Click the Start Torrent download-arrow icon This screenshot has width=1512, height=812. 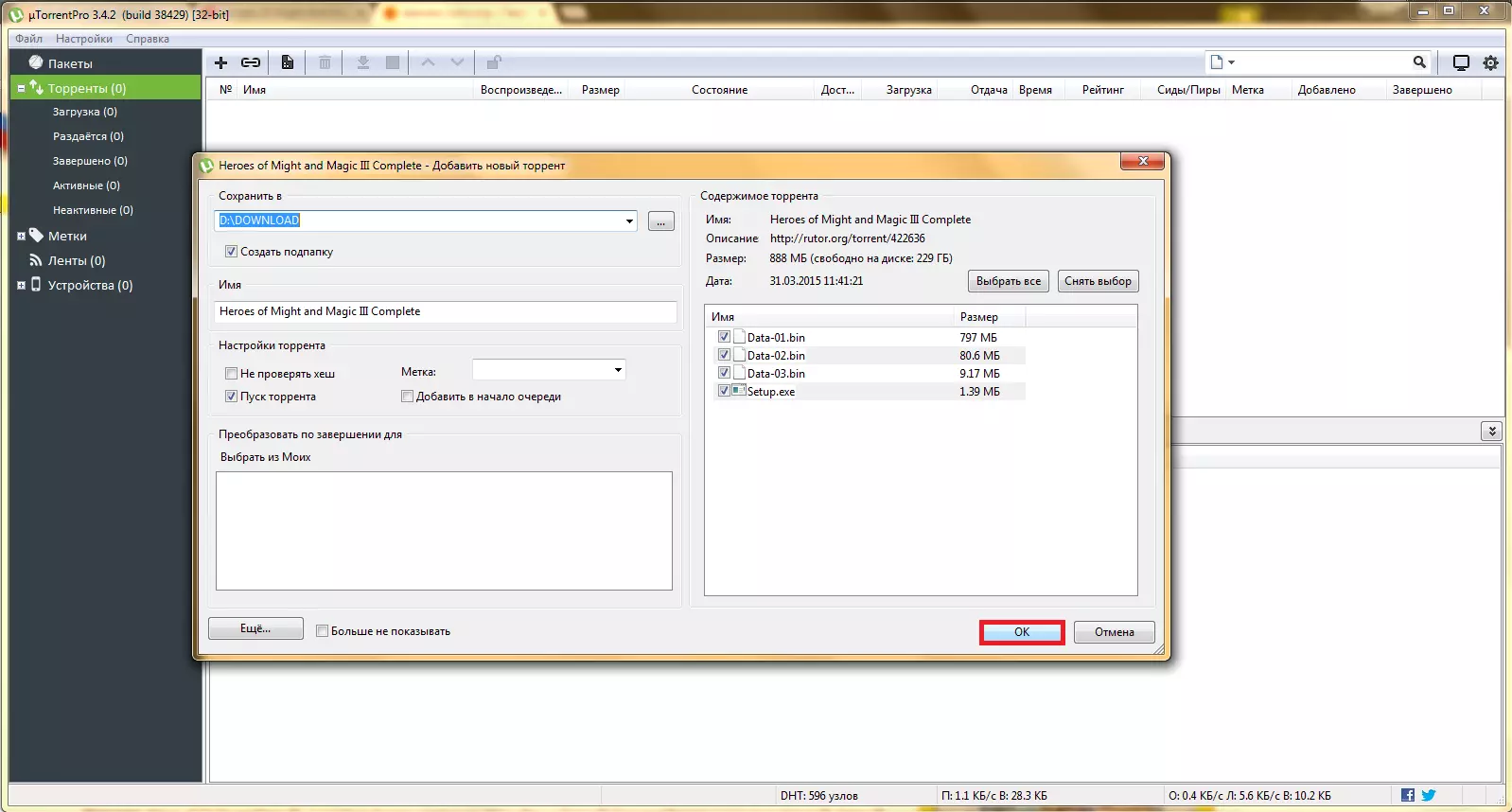362,62
